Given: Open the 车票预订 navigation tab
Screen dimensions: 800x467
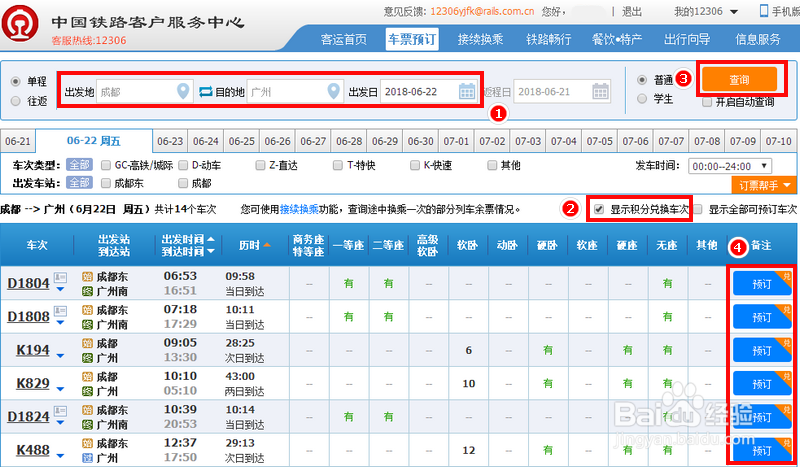Looking at the screenshot, I should (x=412, y=39).
